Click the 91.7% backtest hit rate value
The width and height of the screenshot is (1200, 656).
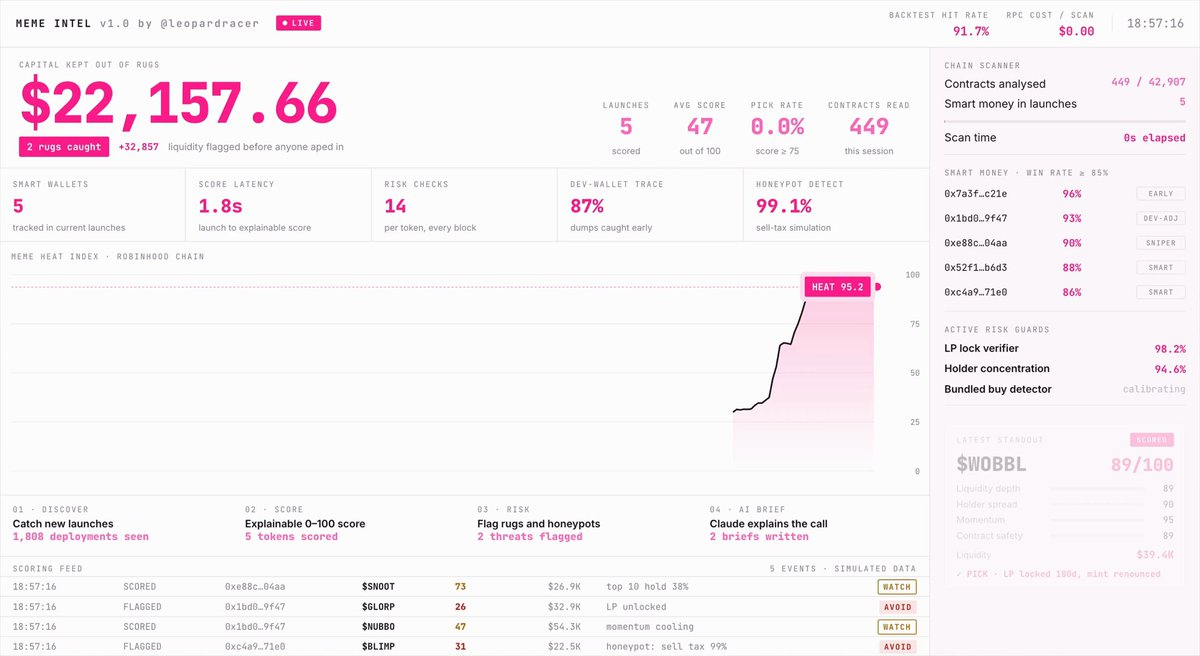point(970,31)
